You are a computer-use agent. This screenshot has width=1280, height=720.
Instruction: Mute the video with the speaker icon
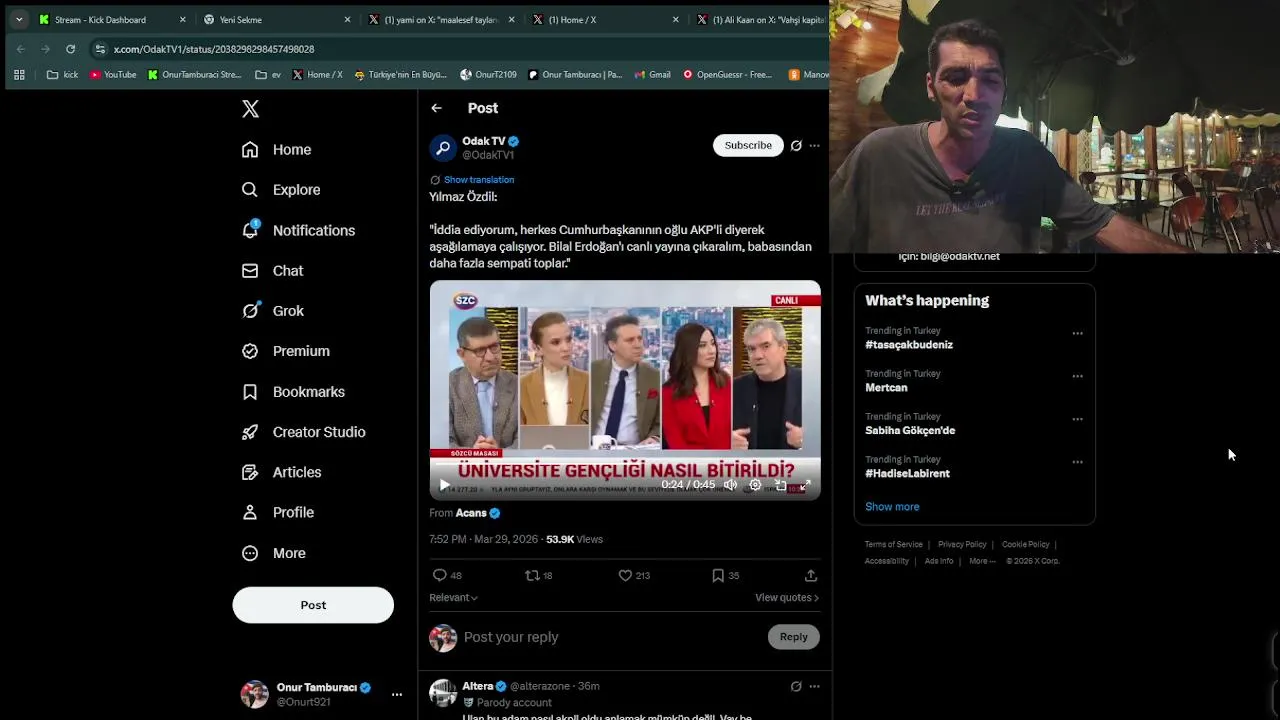[x=731, y=485]
